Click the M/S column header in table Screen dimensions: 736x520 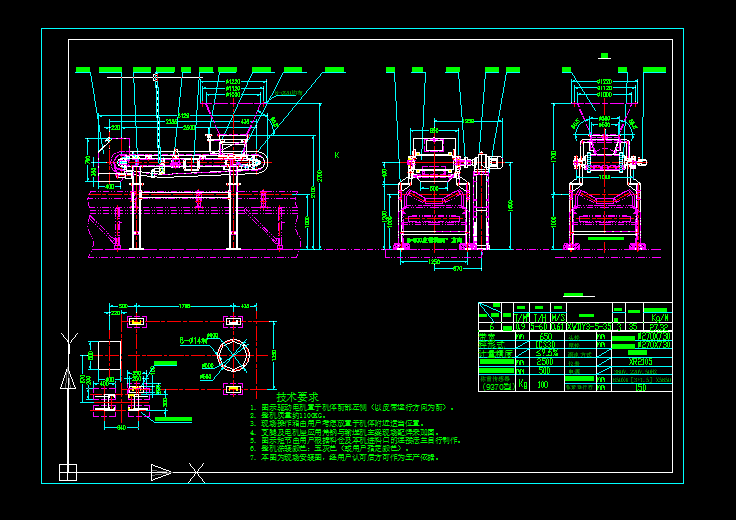[558, 318]
